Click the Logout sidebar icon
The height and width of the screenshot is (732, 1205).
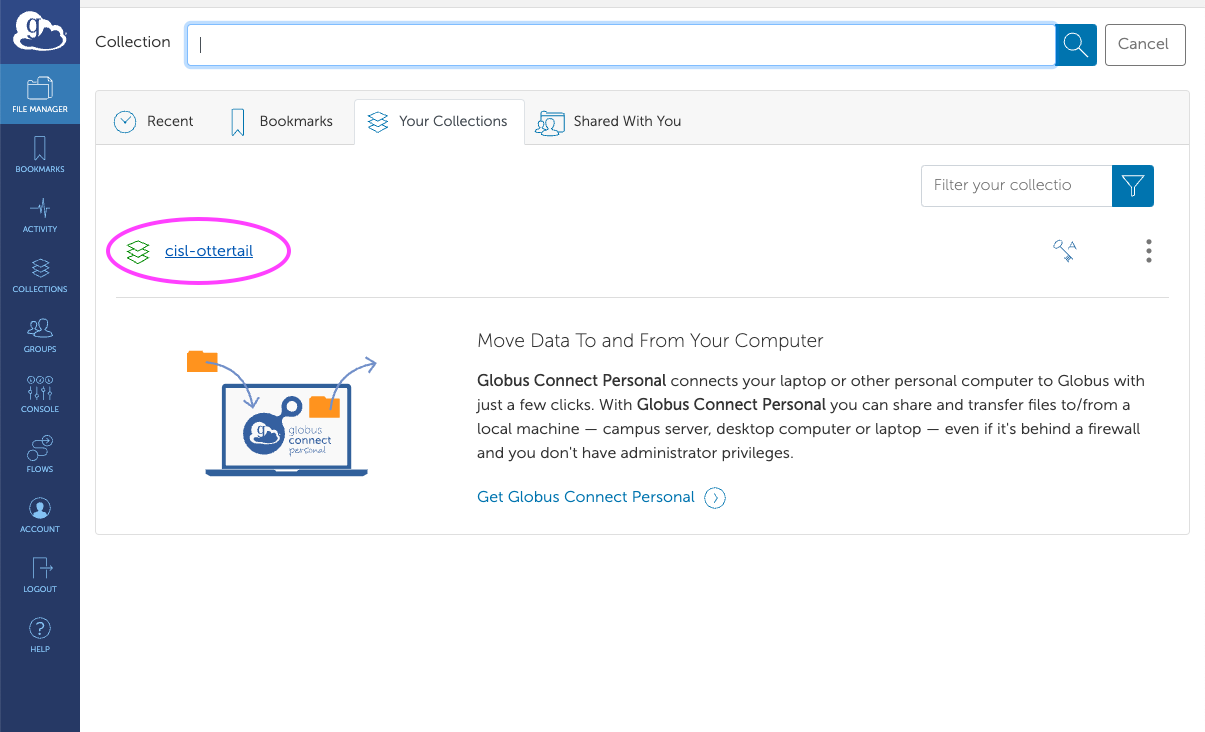(x=40, y=574)
